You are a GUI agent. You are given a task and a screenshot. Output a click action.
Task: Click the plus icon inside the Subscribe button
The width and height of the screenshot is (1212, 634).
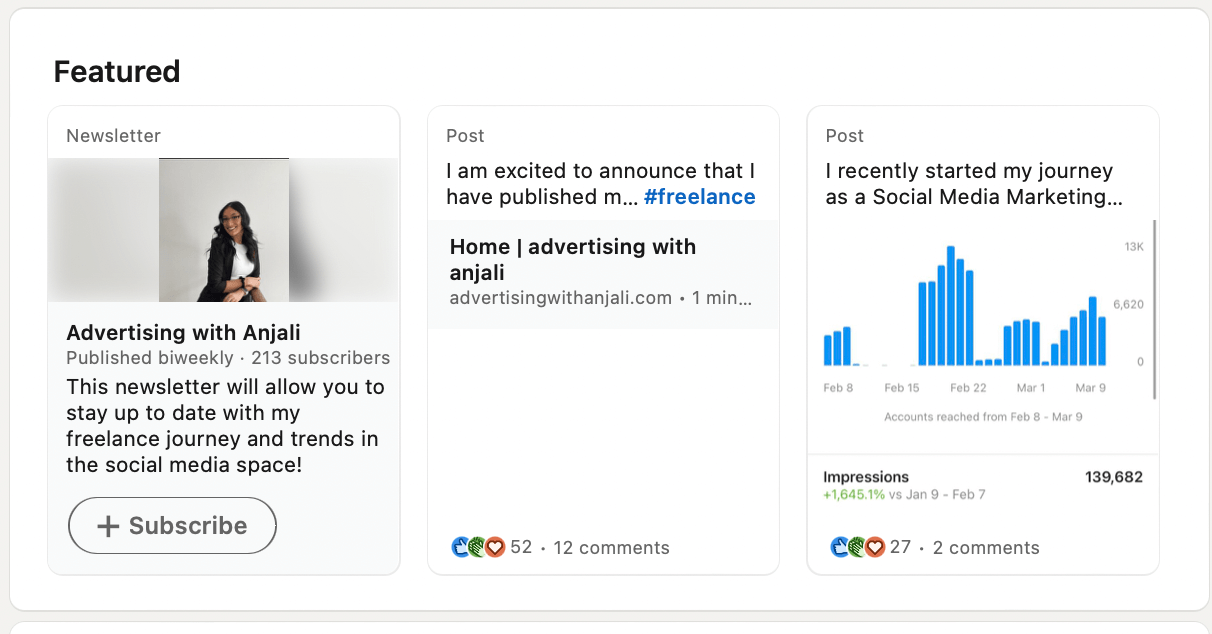click(x=110, y=525)
